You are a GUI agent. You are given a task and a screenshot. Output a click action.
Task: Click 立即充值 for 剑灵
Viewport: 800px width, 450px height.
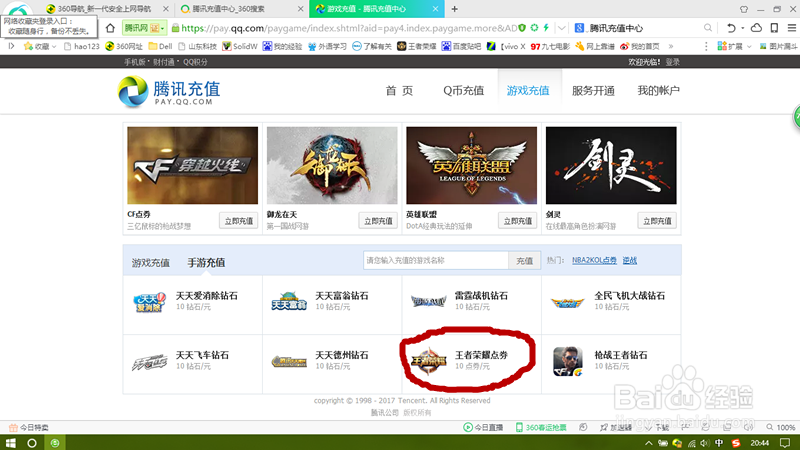[657, 221]
